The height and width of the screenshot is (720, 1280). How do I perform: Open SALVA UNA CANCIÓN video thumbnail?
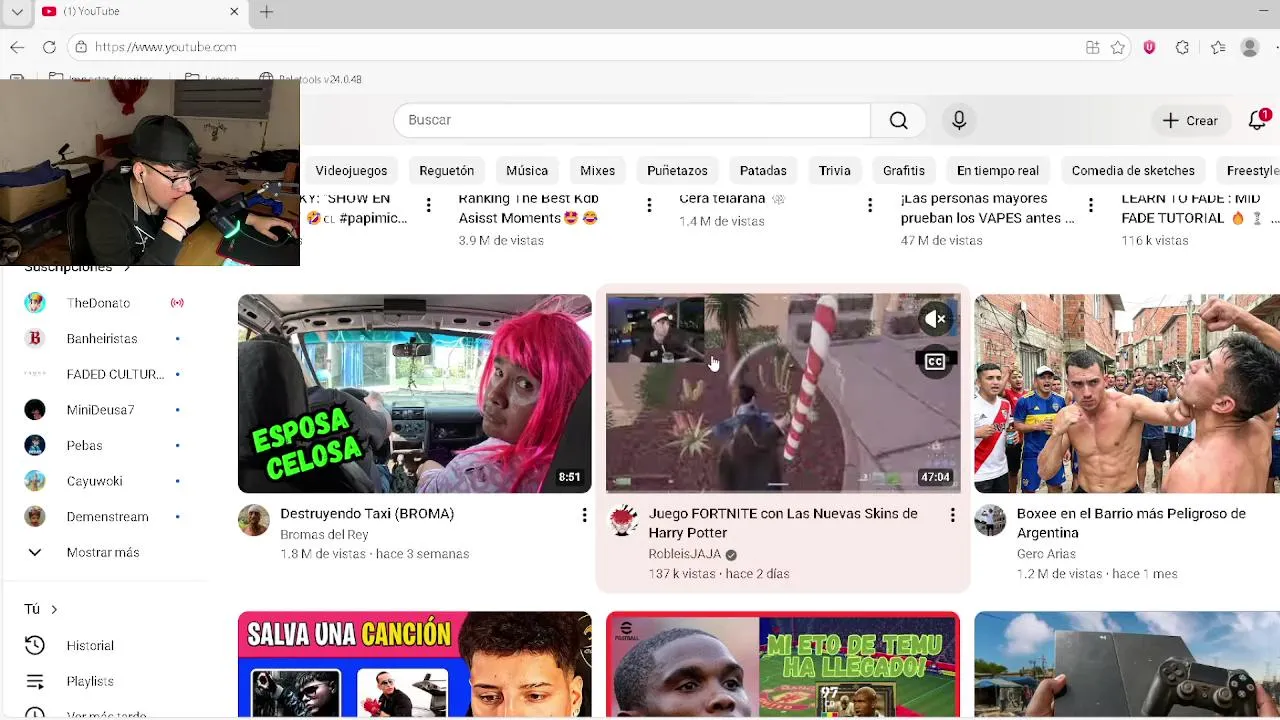click(415, 665)
